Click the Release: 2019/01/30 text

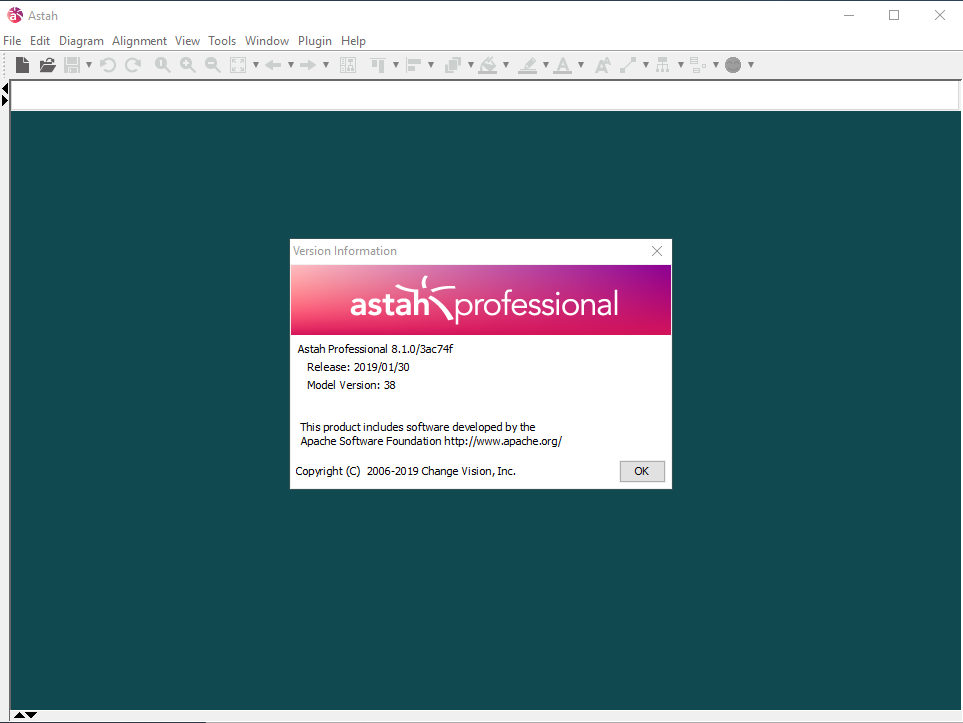(358, 367)
